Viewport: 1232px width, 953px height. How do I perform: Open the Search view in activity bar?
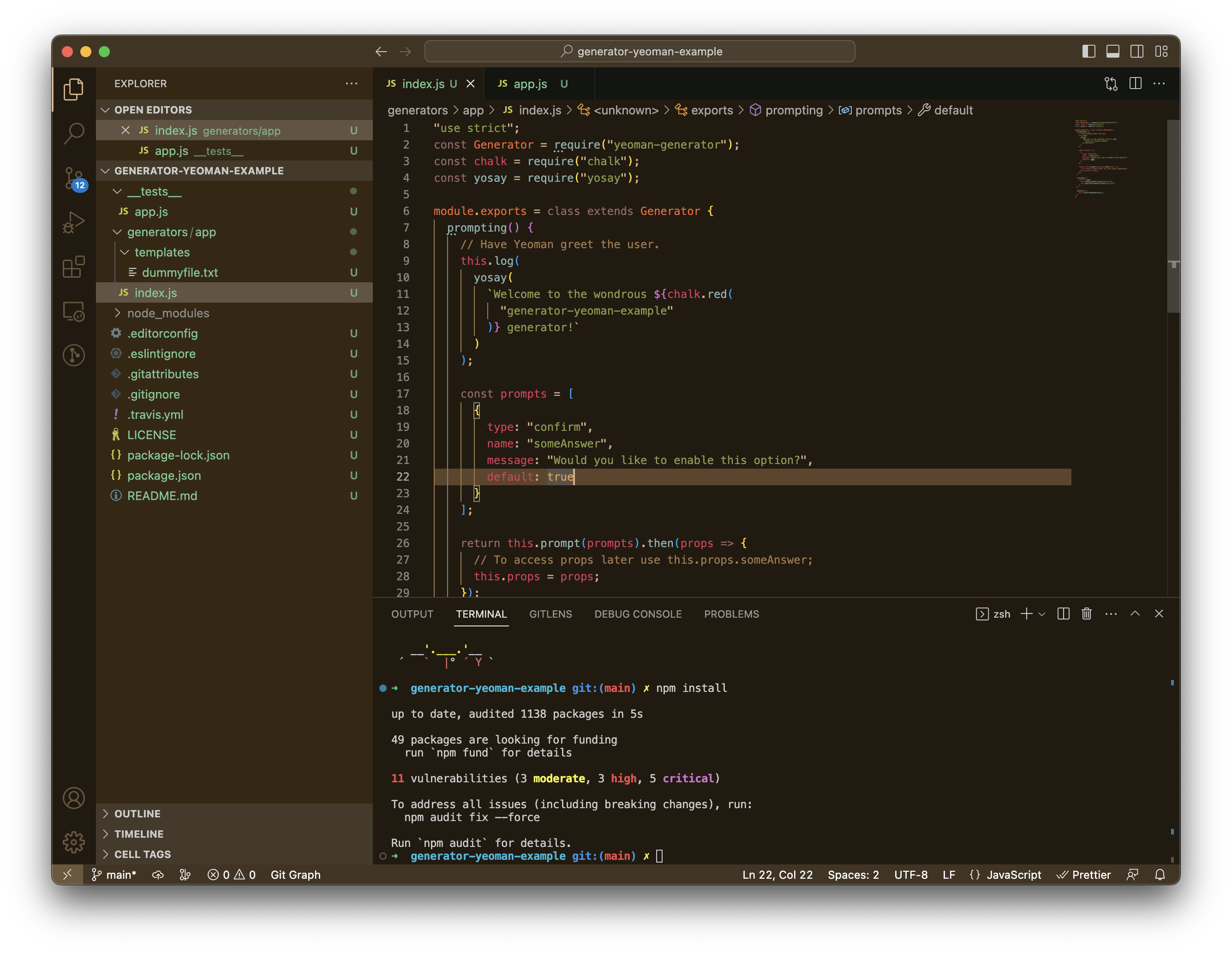click(x=73, y=133)
